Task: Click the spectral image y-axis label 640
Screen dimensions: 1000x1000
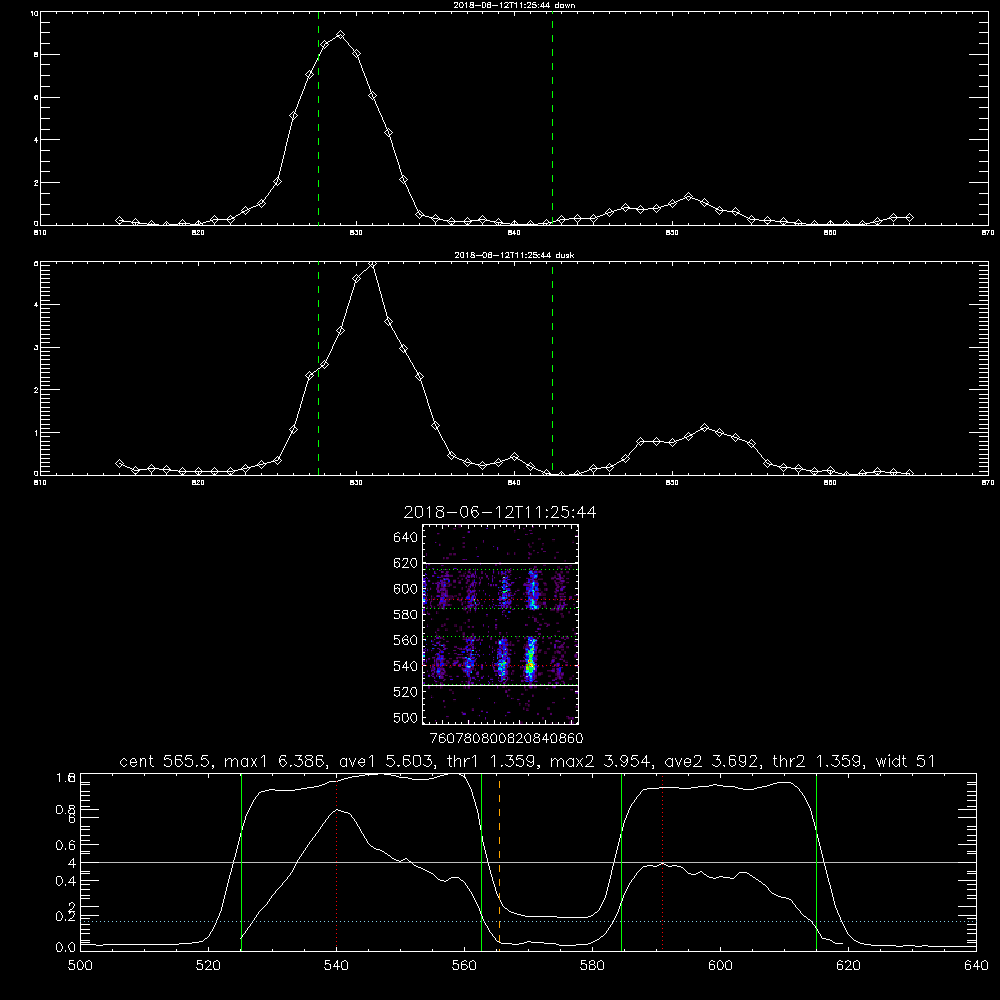Action: click(x=406, y=538)
